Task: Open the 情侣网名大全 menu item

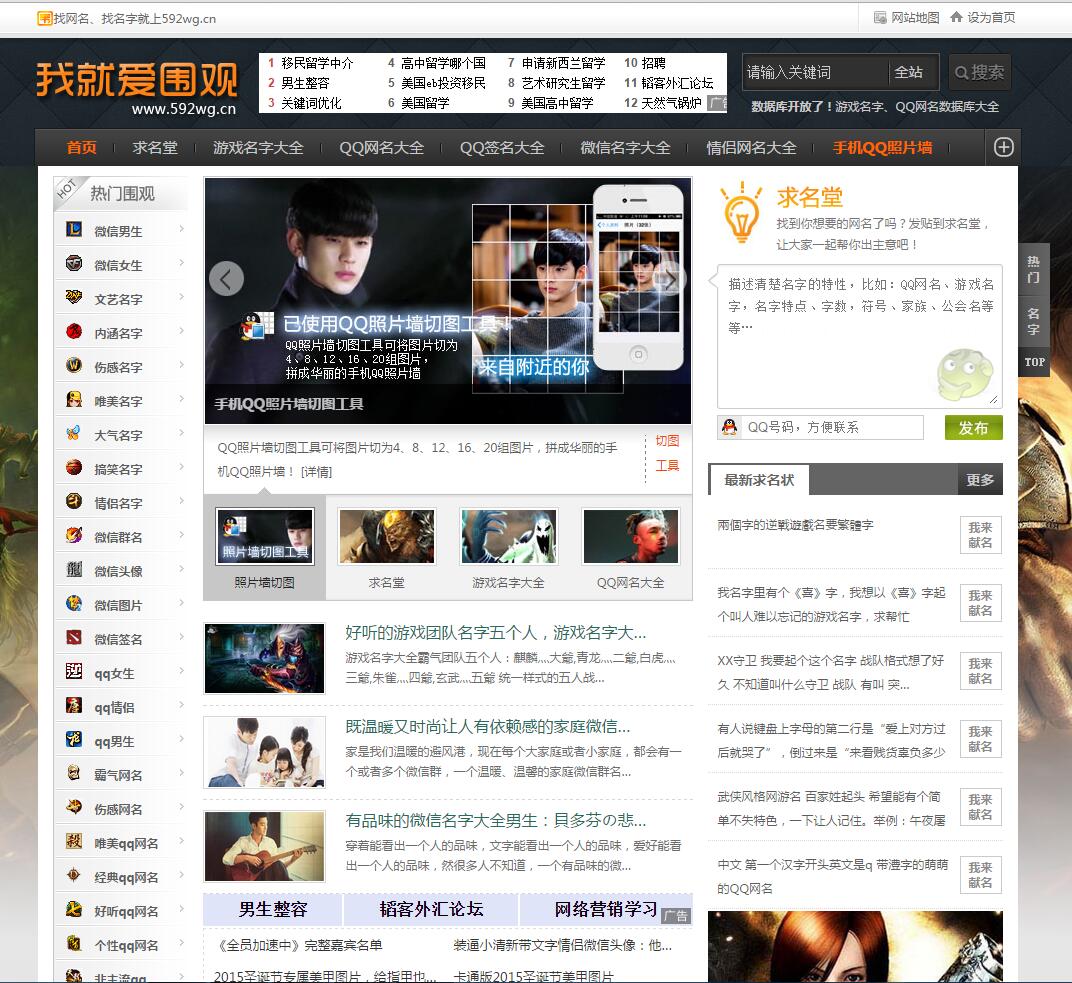Action: click(751, 148)
